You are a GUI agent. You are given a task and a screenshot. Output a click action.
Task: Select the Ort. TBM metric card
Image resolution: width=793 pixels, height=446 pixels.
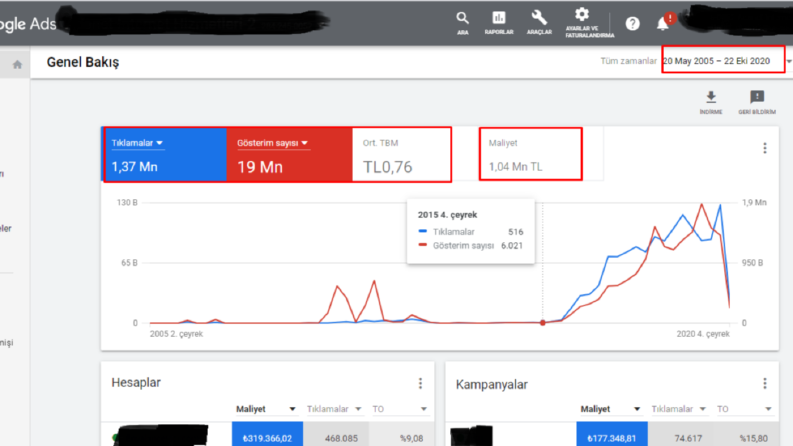pos(402,154)
